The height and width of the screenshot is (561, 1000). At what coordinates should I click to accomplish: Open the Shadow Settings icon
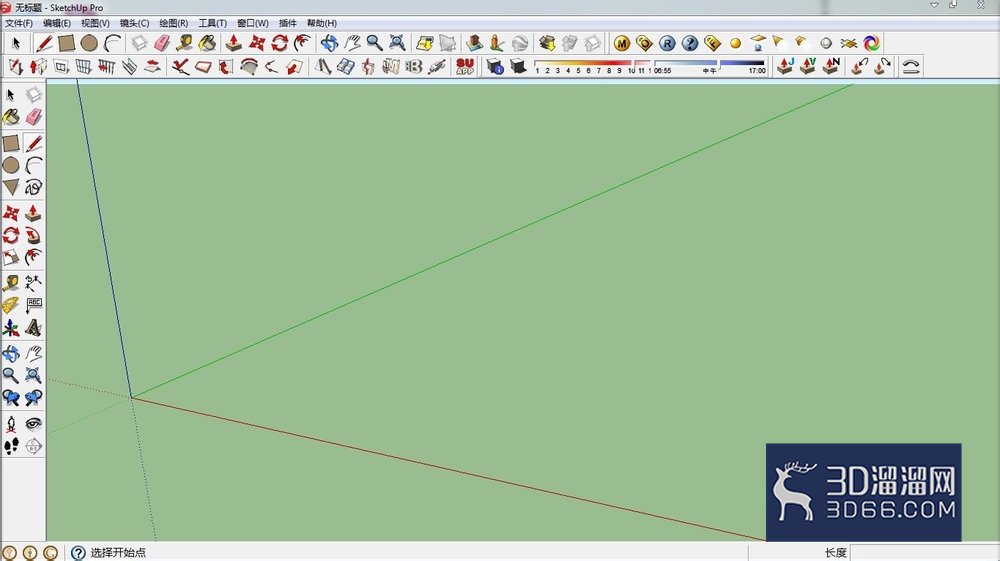(x=495, y=66)
